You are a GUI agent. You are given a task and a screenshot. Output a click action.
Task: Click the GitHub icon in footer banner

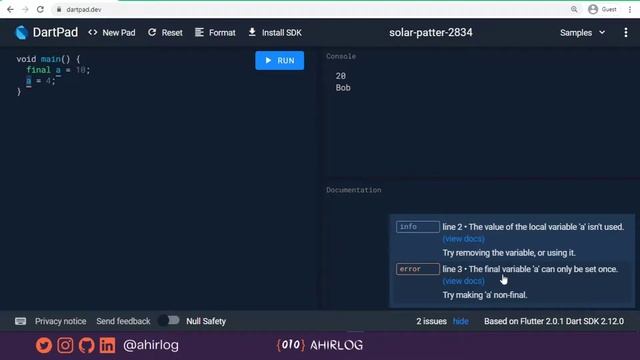pyautogui.click(x=86, y=345)
